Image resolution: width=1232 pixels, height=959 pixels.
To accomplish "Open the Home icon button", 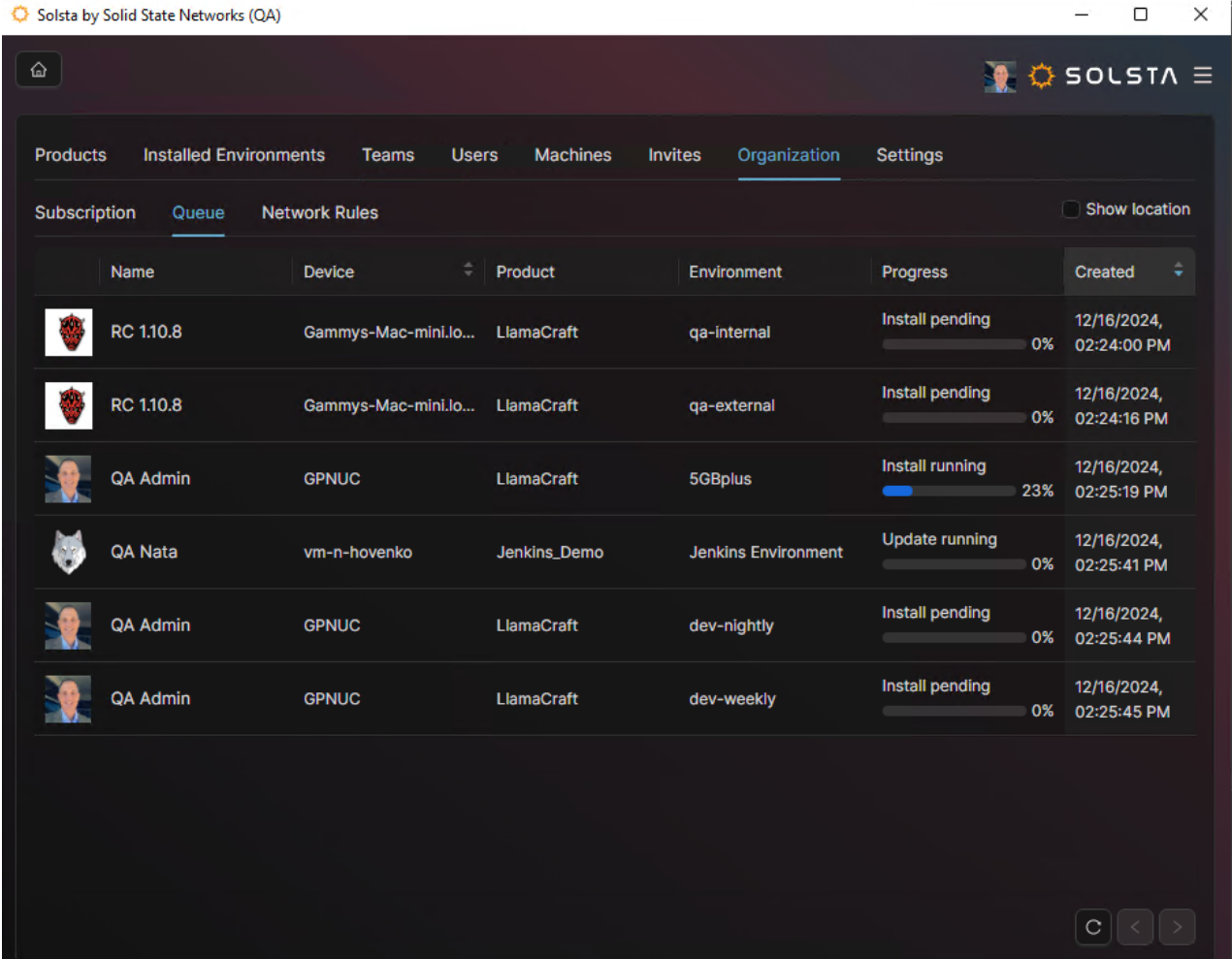I will 39,70.
